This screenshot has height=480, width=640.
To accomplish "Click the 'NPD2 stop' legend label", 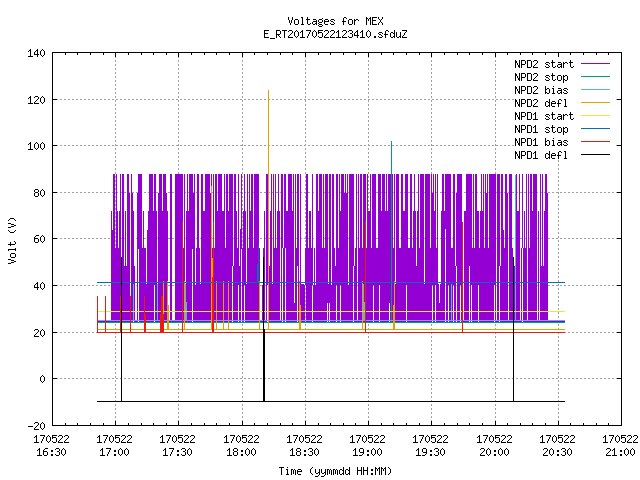I will pos(541,77).
